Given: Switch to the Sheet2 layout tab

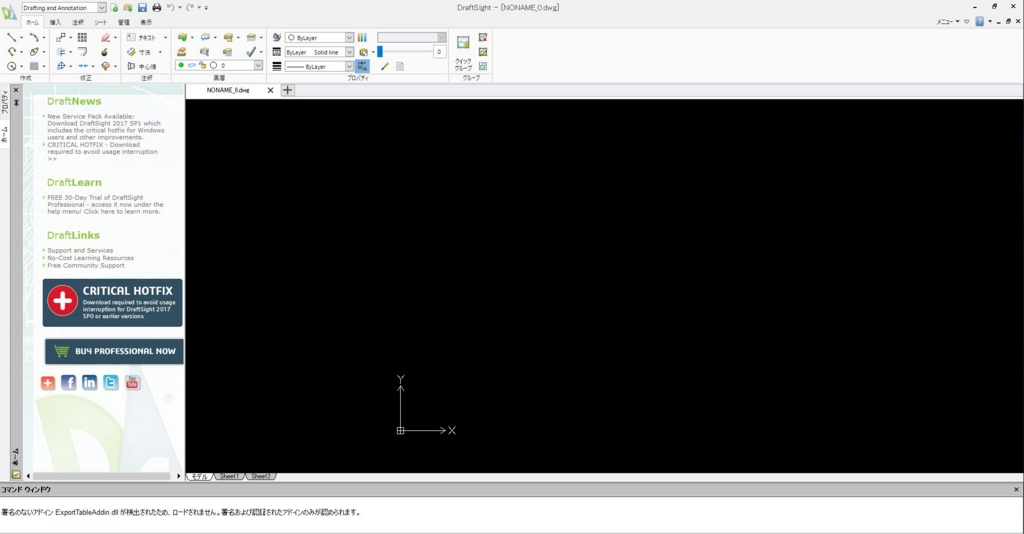Looking at the screenshot, I should point(261,477).
